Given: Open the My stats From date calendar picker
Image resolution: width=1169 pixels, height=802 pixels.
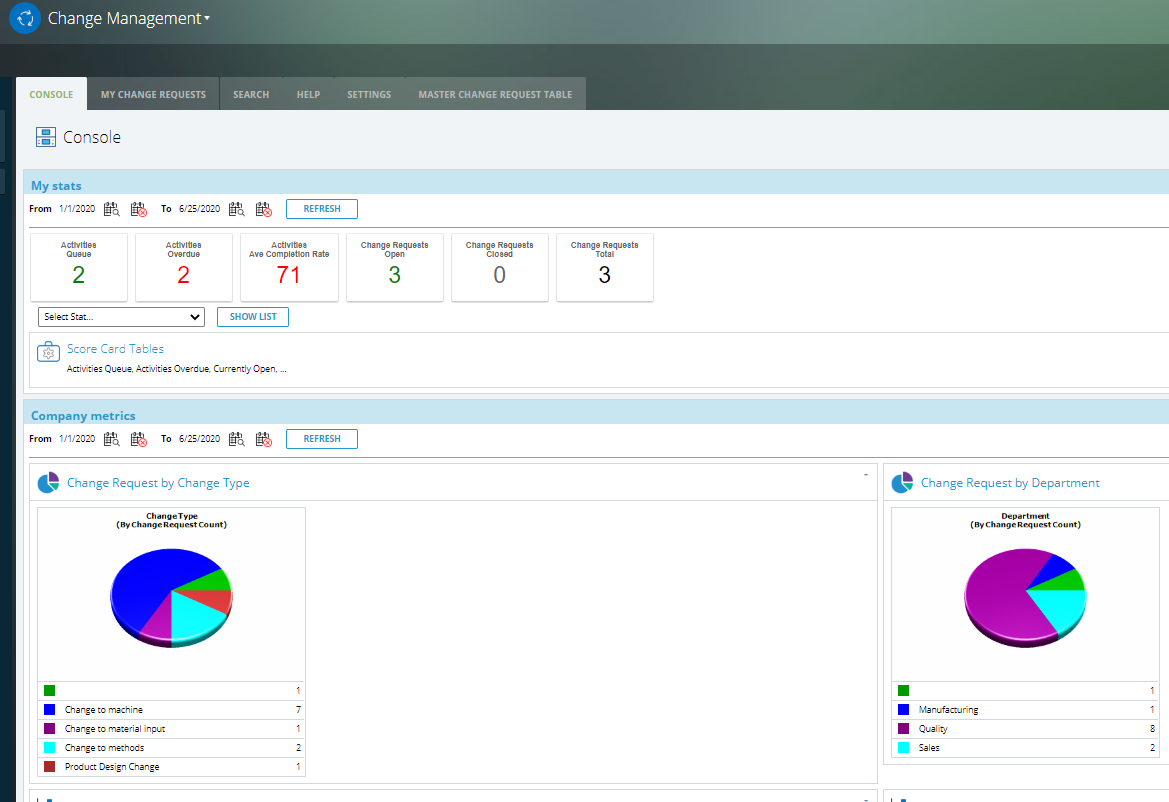Looking at the screenshot, I should [x=112, y=209].
